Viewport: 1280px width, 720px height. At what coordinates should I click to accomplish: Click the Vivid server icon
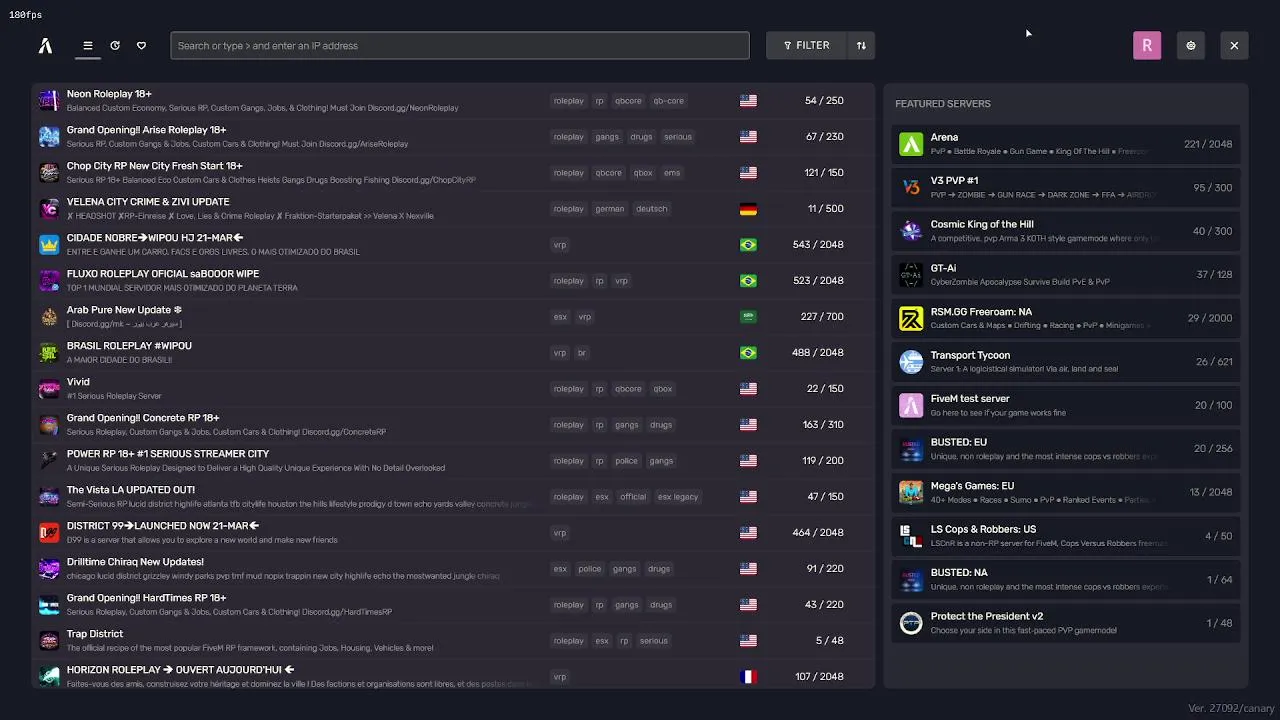49,388
